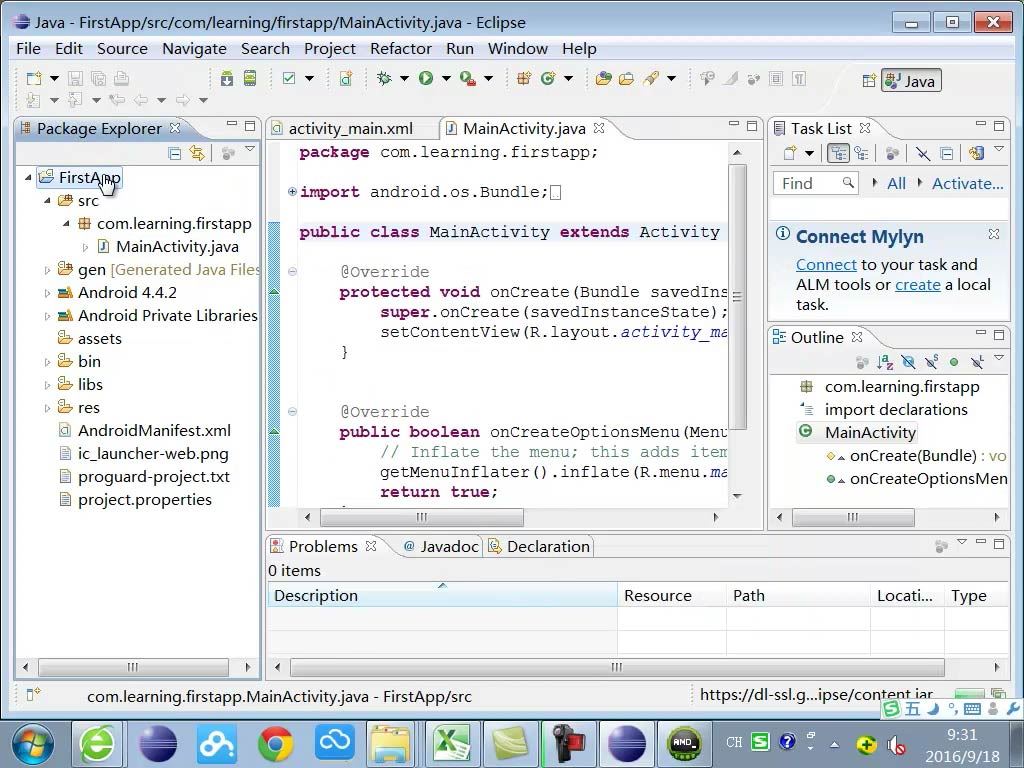
Task: Toggle Categorized presentation in Task List
Action: (839, 153)
